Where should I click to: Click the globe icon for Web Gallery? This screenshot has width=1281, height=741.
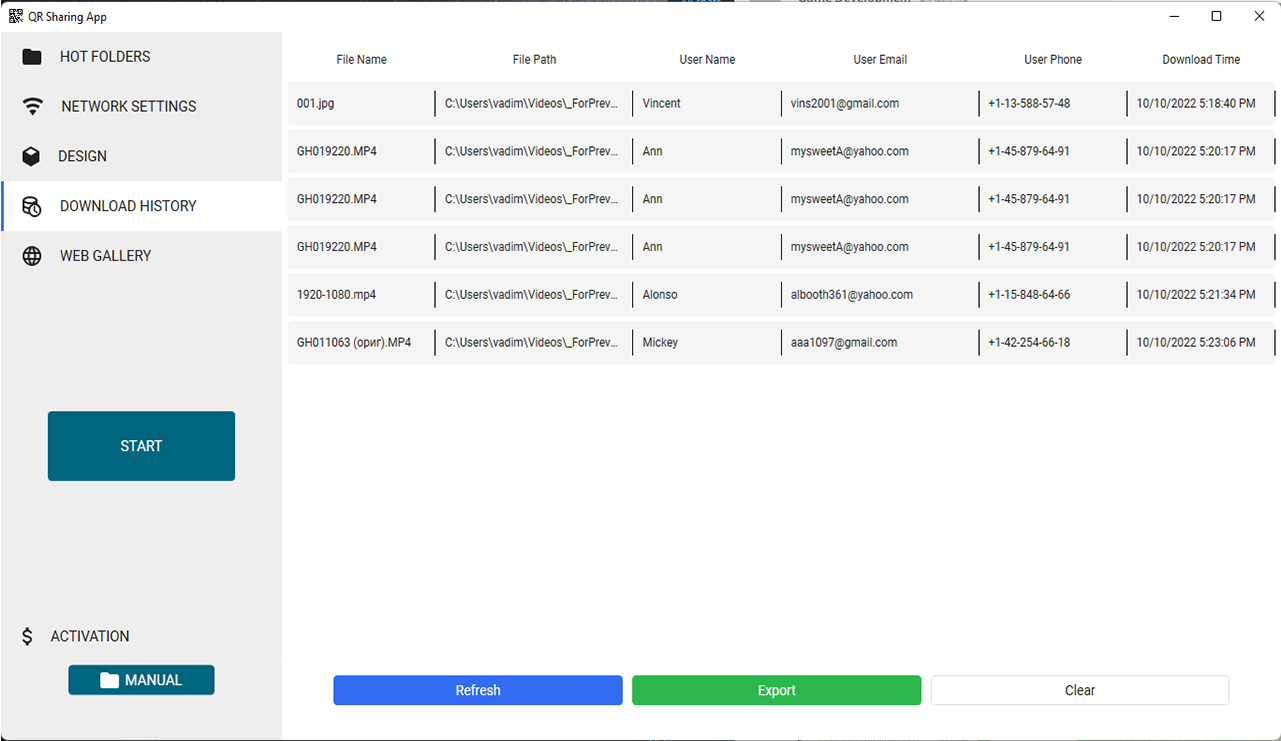coord(32,256)
